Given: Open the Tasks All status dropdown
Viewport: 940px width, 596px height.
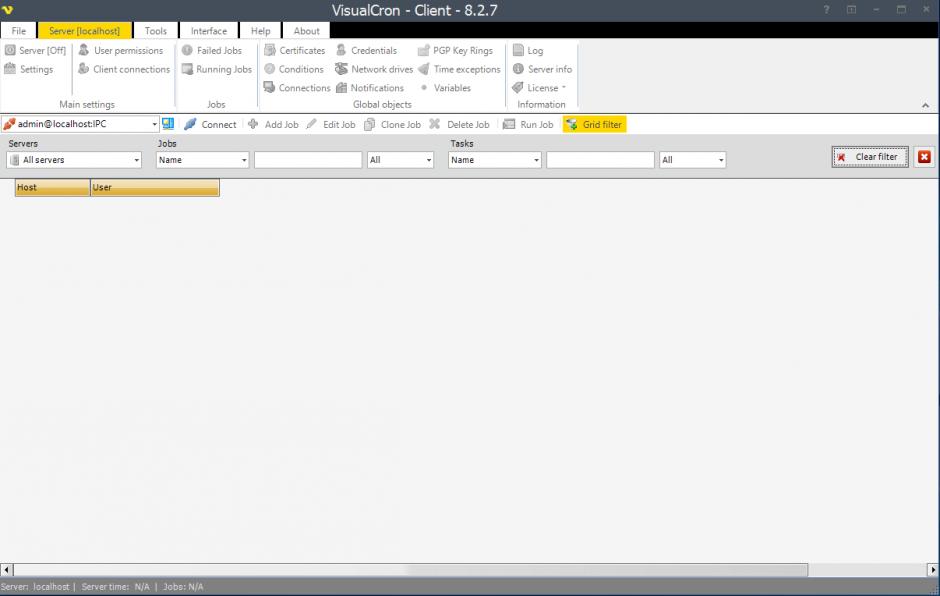Looking at the screenshot, I should tap(721, 160).
